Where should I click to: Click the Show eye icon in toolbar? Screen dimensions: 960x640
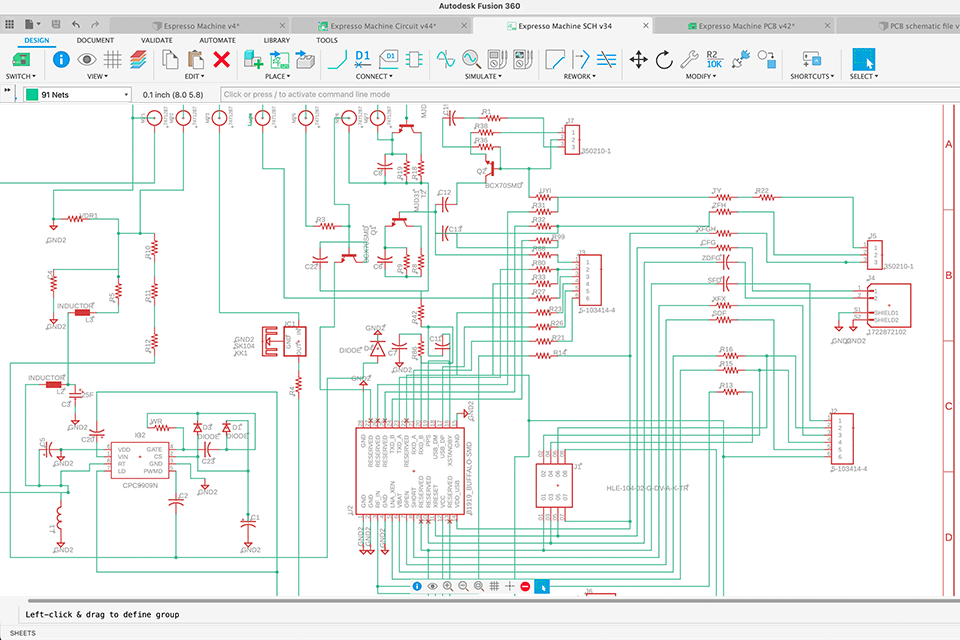[x=87, y=59]
